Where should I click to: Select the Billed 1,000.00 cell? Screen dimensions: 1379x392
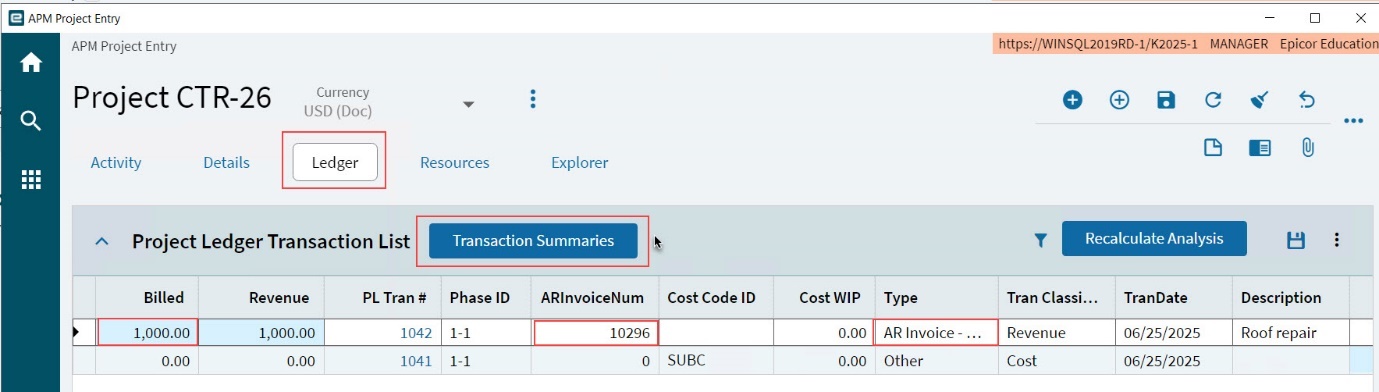tap(147, 332)
